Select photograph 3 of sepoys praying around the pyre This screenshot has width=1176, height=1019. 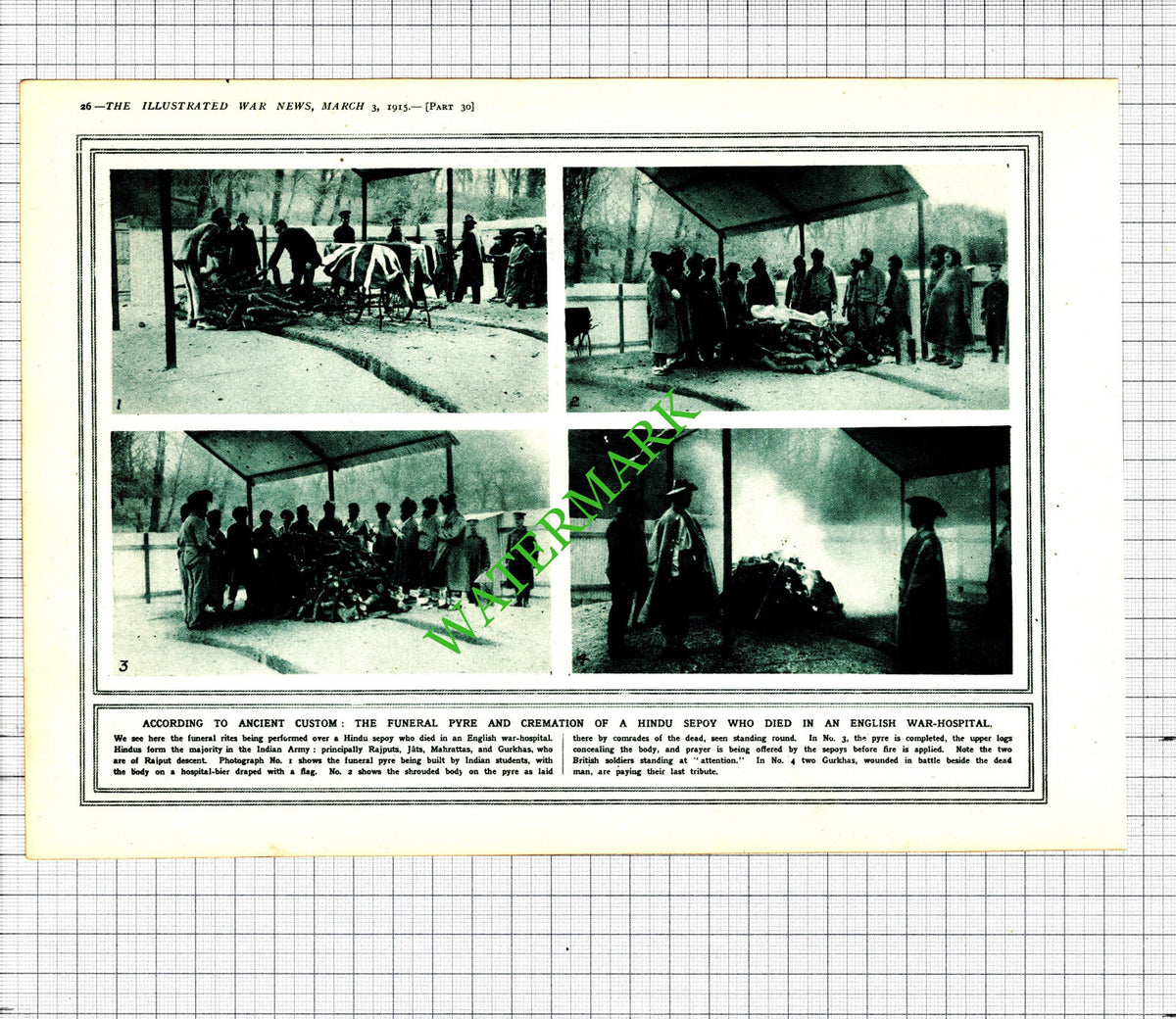(330, 553)
